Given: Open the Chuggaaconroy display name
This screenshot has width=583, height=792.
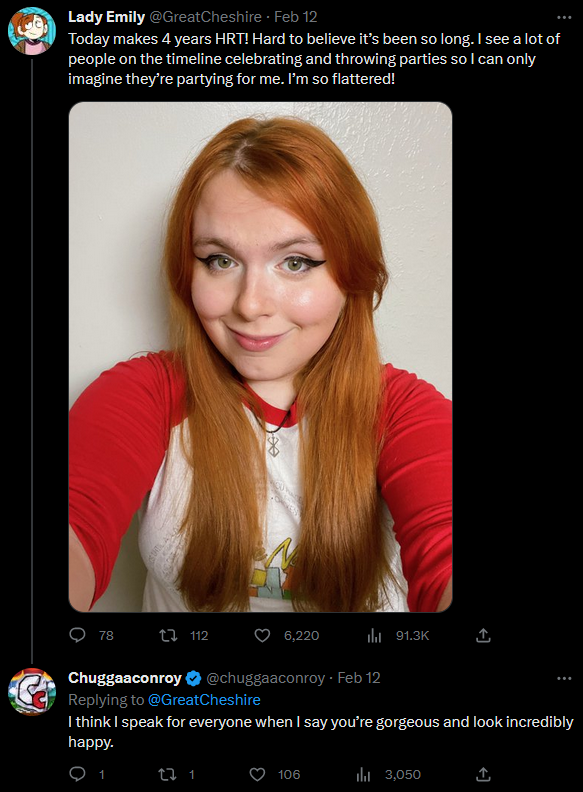Looking at the screenshot, I should (125, 677).
